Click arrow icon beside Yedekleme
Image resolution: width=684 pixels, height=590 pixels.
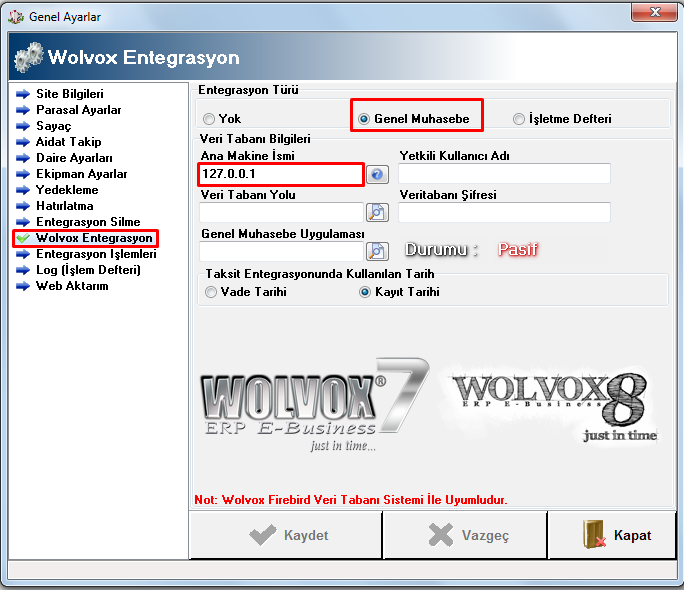click(x=23, y=190)
